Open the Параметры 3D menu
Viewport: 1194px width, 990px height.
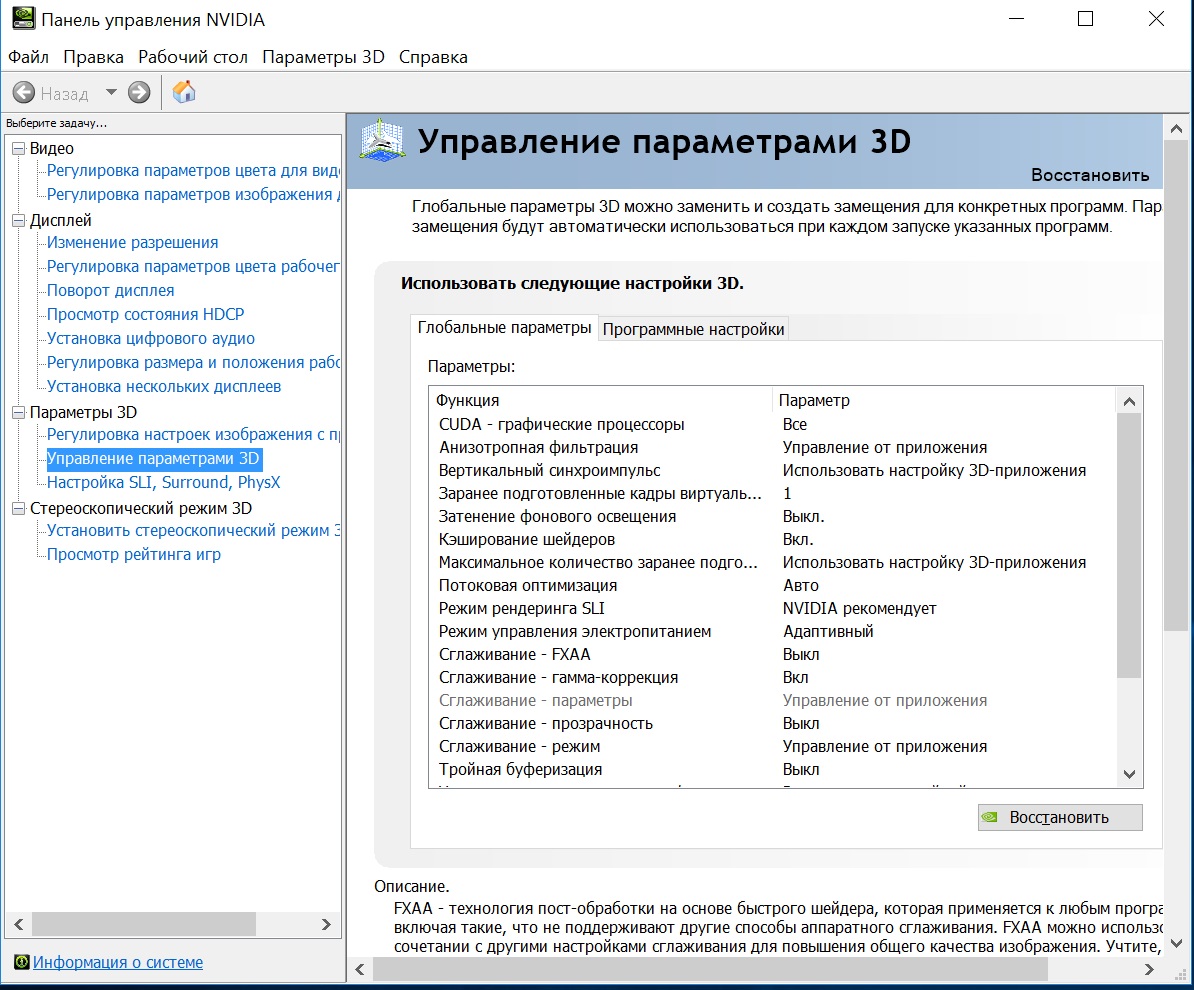coord(324,57)
